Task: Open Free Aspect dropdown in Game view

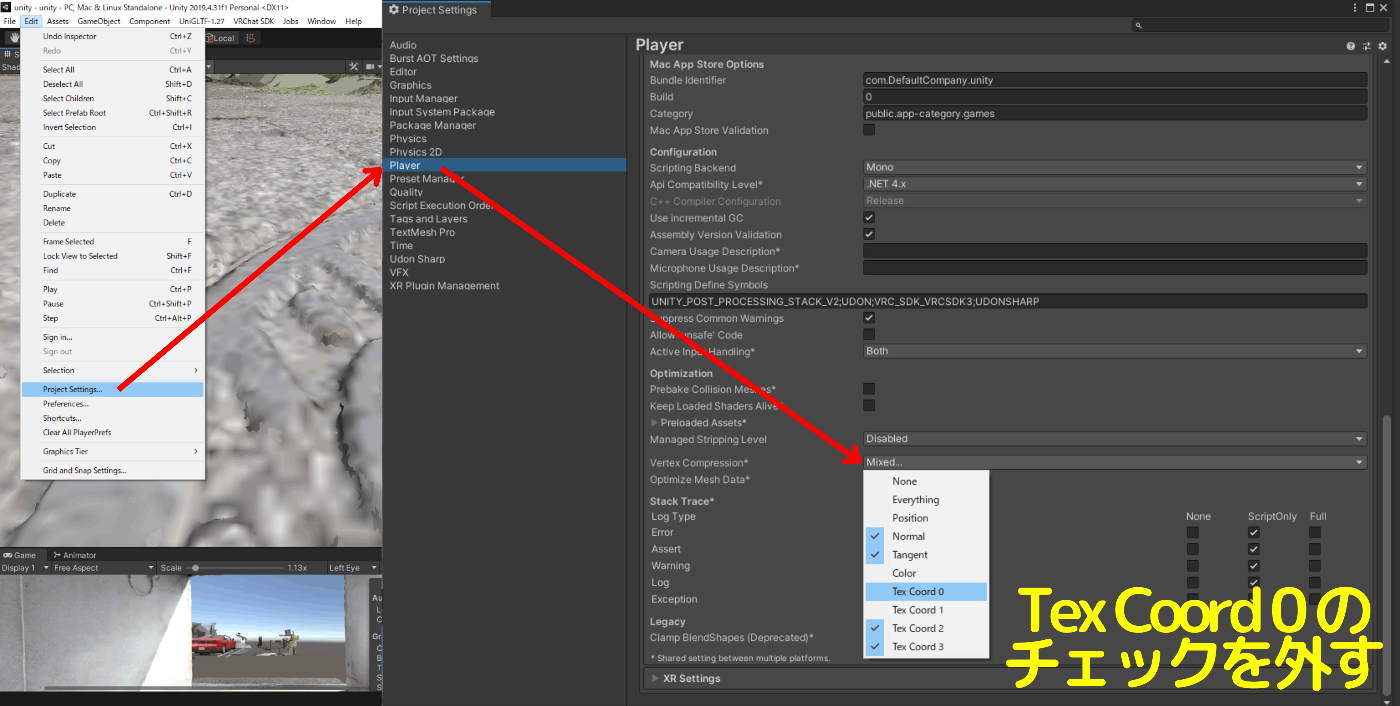Action: click(103, 568)
